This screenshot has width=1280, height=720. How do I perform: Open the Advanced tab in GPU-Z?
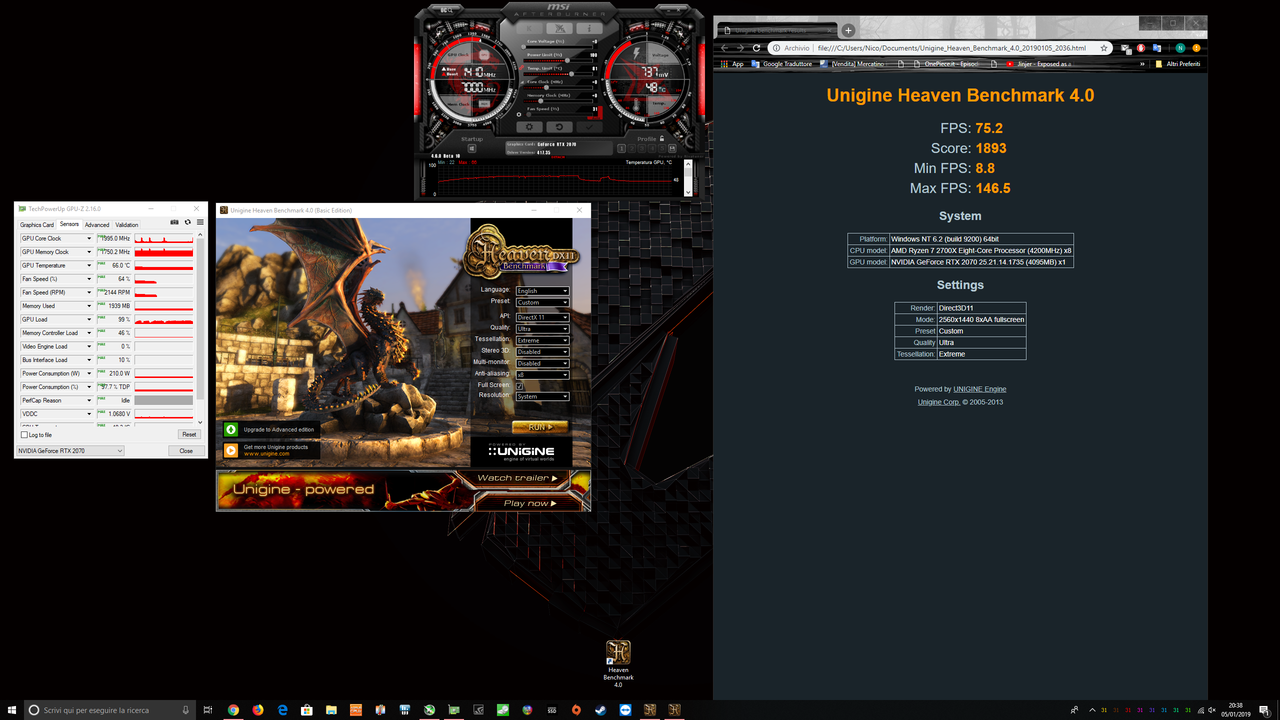97,225
